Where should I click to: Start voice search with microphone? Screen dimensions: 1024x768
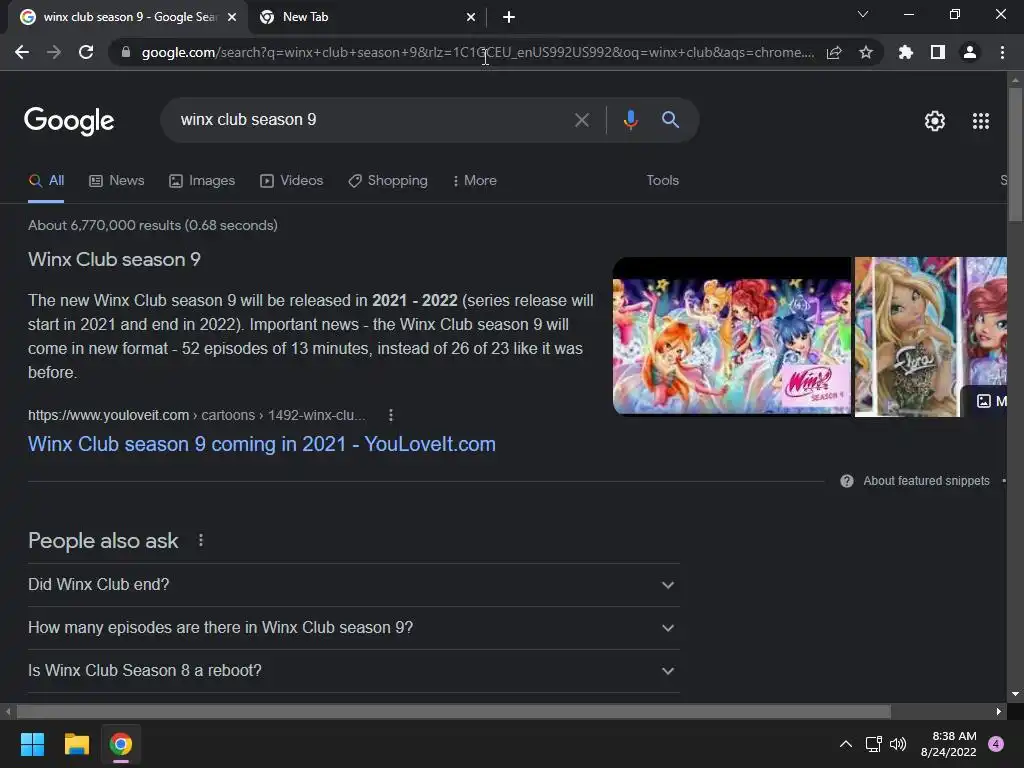630,120
